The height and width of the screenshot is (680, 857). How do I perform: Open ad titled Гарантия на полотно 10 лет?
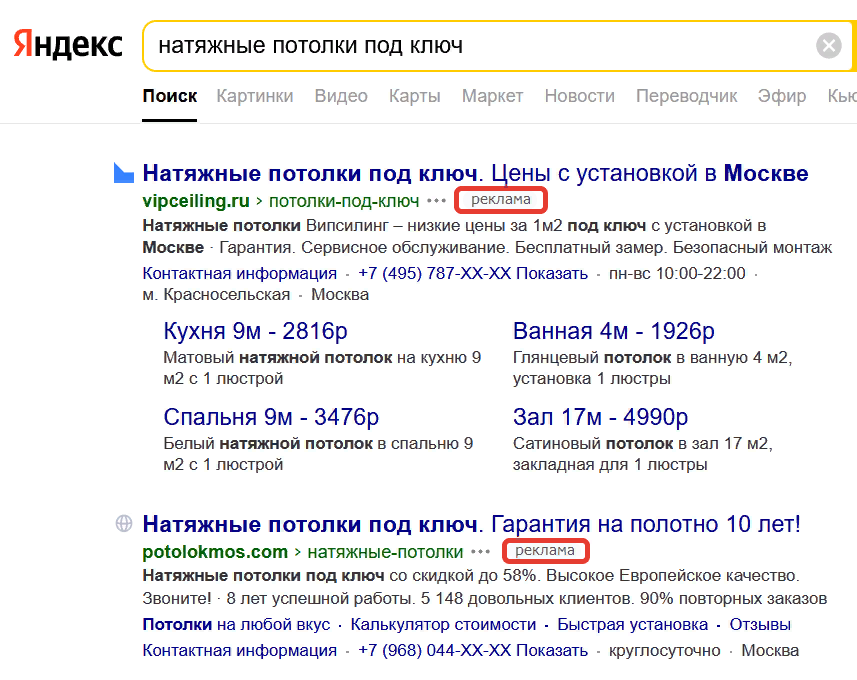pyautogui.click(x=471, y=524)
